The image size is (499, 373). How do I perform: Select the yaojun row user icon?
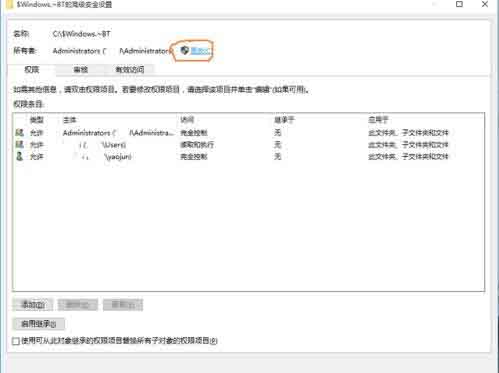click(x=20, y=156)
